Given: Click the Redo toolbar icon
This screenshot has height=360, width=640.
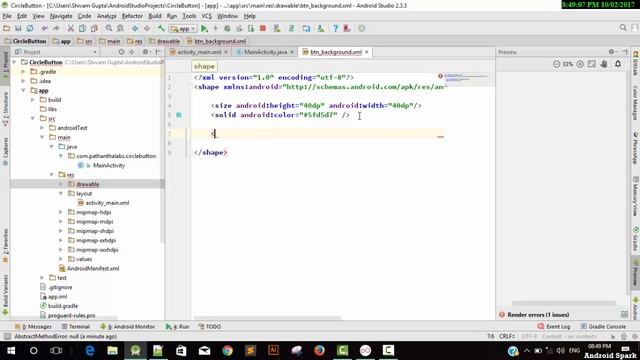Looking at the screenshot, I should point(56,29).
